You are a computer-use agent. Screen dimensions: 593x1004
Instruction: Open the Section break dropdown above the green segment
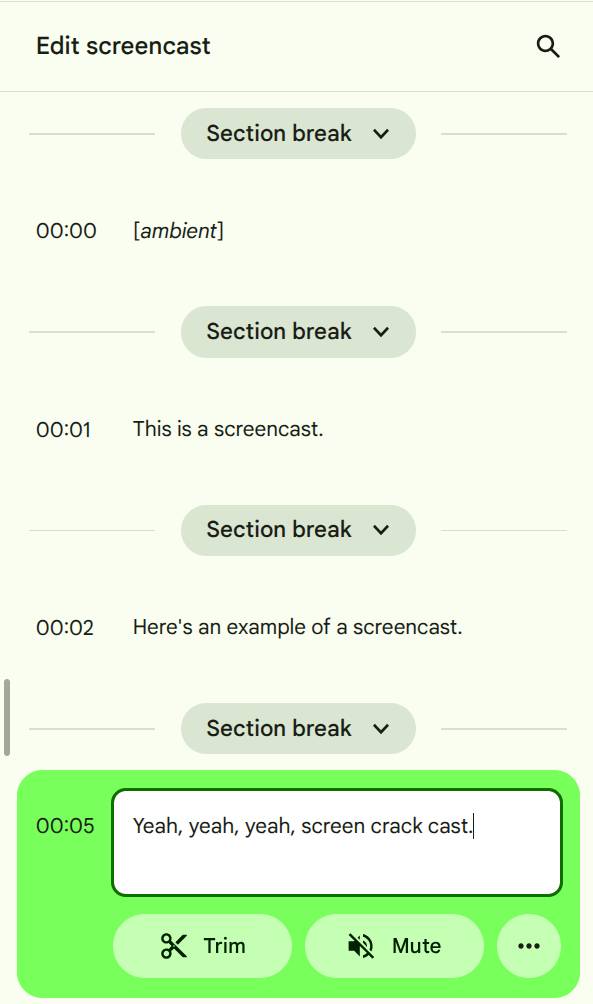(381, 728)
